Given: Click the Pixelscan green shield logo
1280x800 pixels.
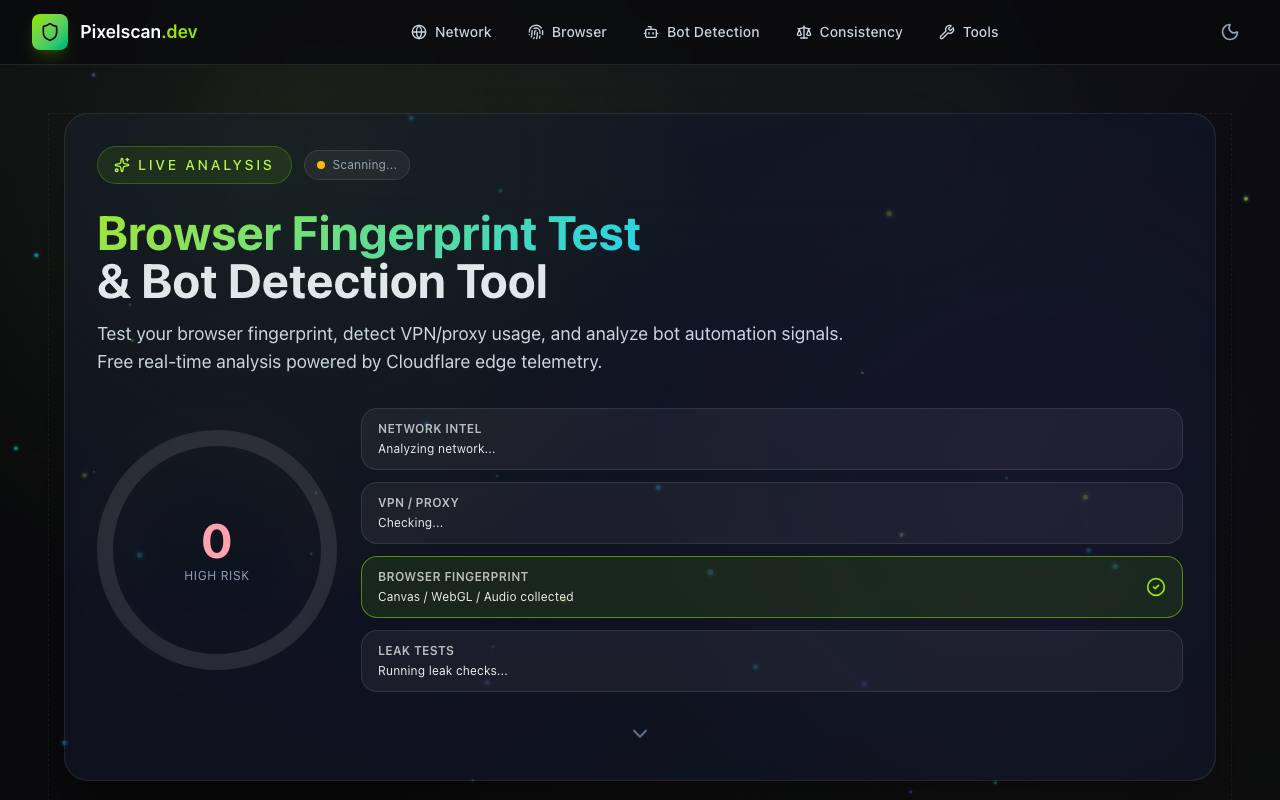Looking at the screenshot, I should (50, 32).
